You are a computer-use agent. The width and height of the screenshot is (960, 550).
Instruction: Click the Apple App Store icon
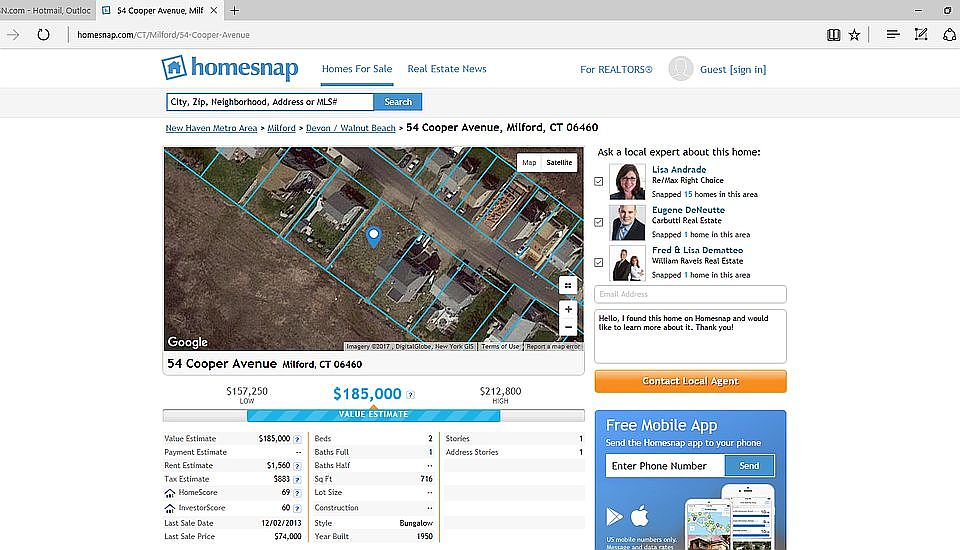tap(639, 516)
